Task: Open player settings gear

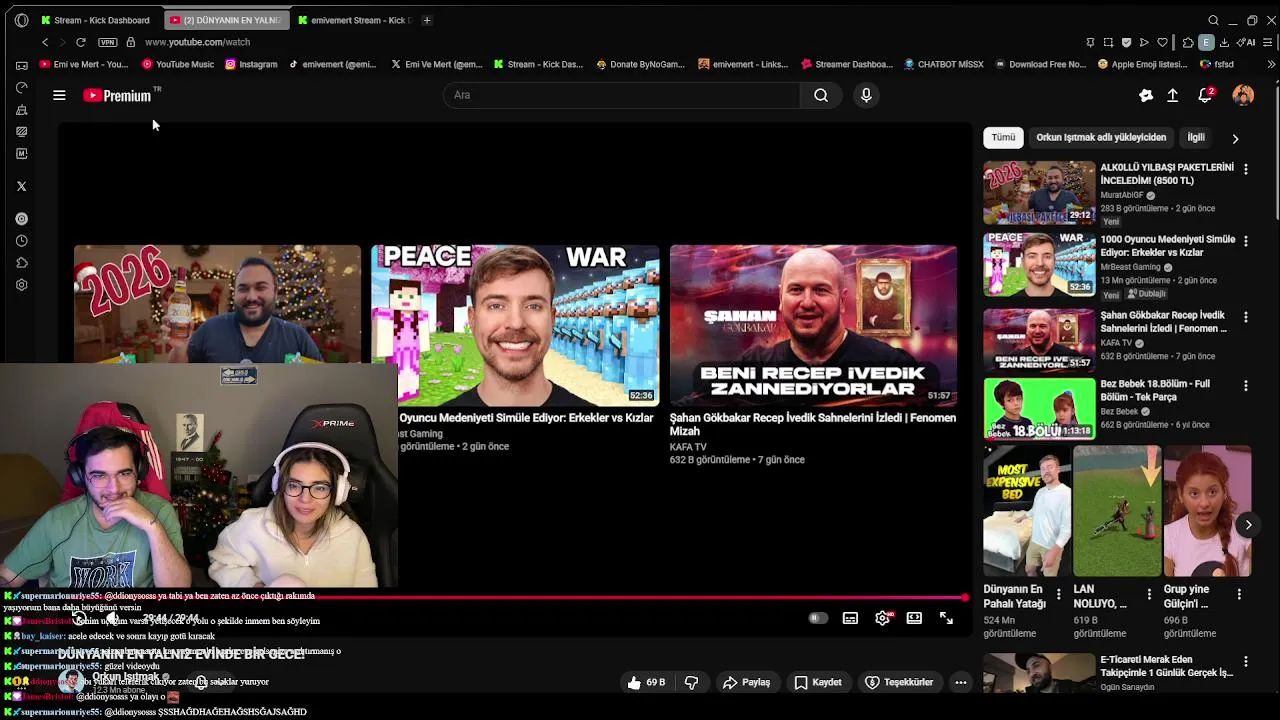Action: (882, 618)
